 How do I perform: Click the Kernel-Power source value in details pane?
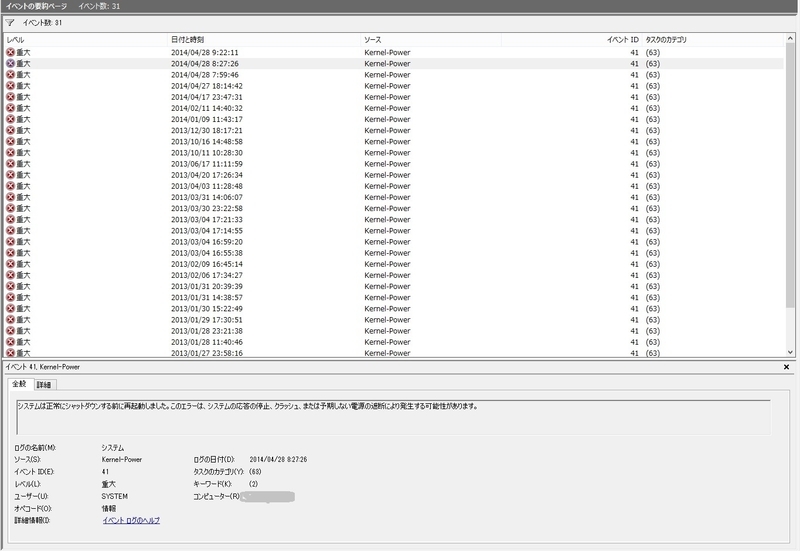pos(121,459)
